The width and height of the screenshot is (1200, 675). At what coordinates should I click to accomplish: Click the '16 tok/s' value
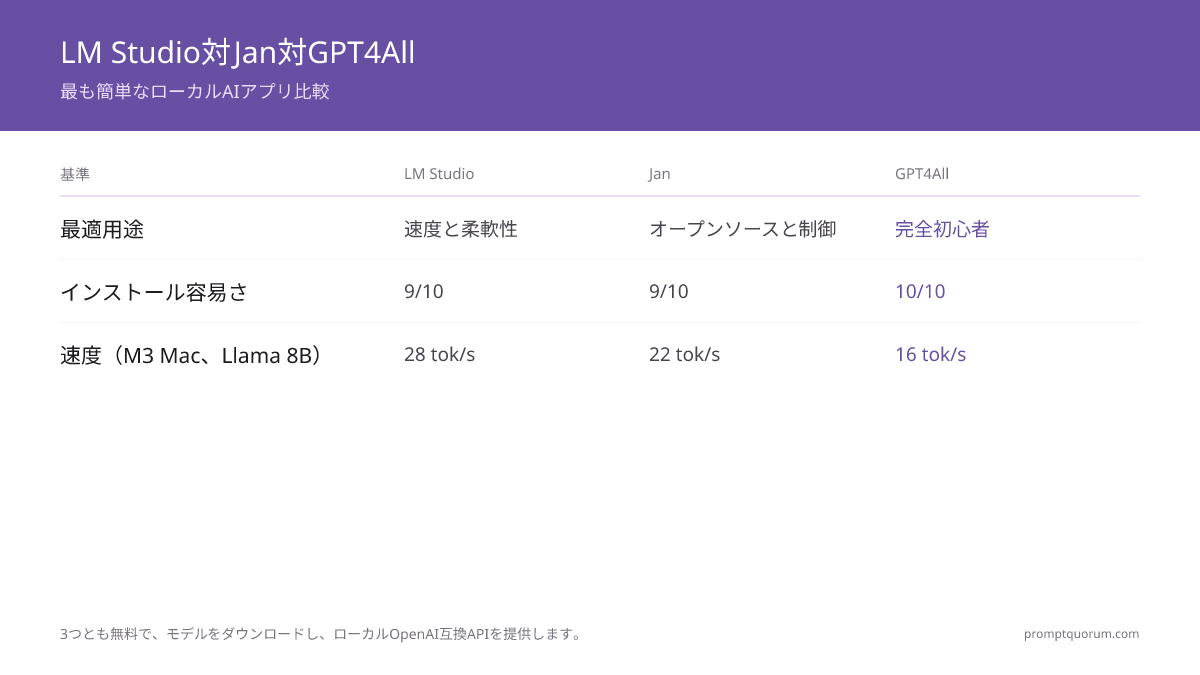click(931, 355)
